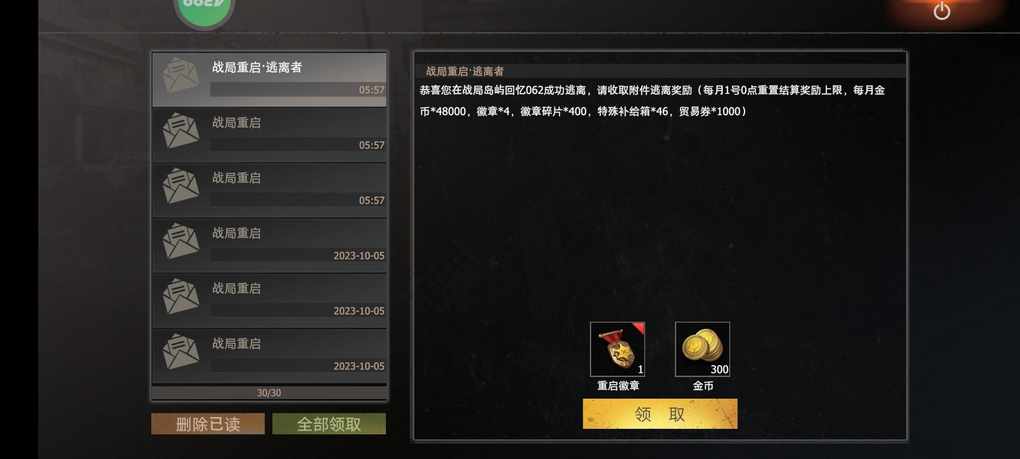Click 全部领取 to claim all rewards
Image resolution: width=1020 pixels, height=459 pixels.
[x=329, y=424]
